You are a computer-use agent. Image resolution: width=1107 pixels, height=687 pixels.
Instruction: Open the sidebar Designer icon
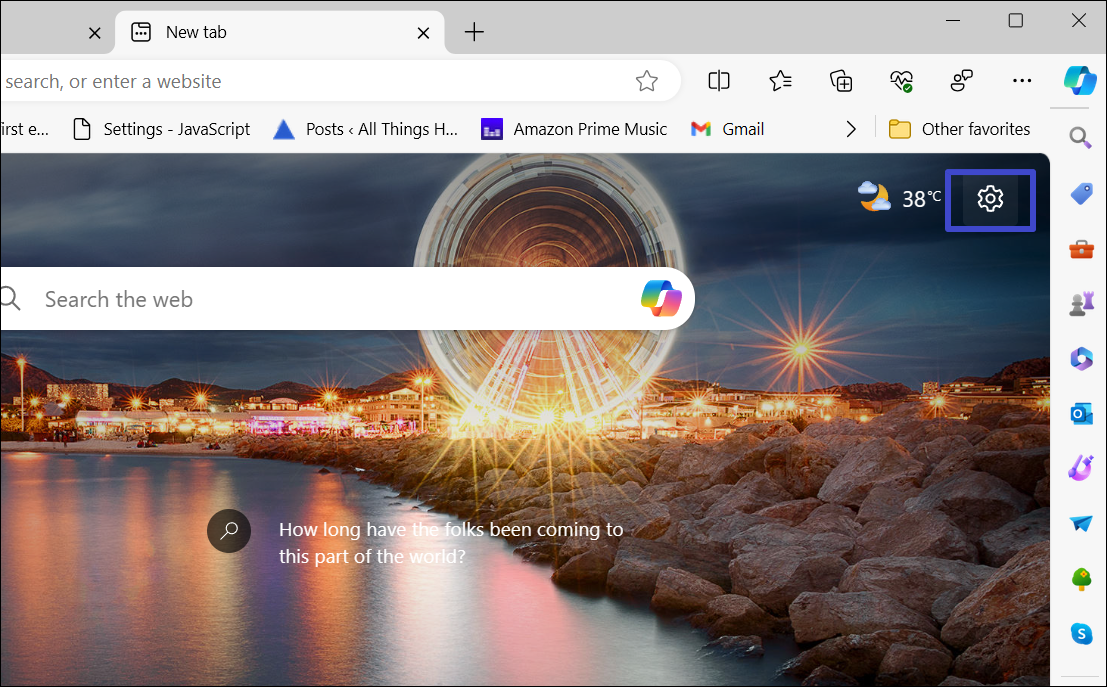click(x=1081, y=468)
